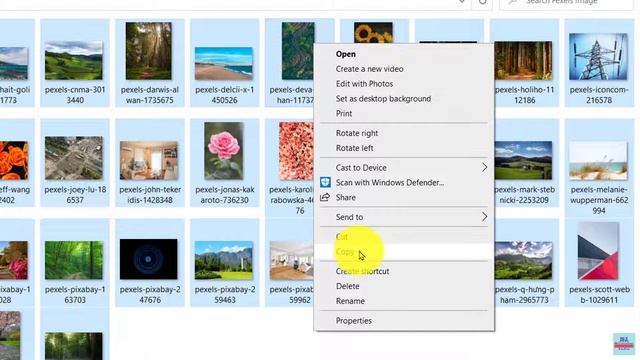The width and height of the screenshot is (640, 360).
Task: Click the refresh button beside address bar
Action: pos(482,3)
